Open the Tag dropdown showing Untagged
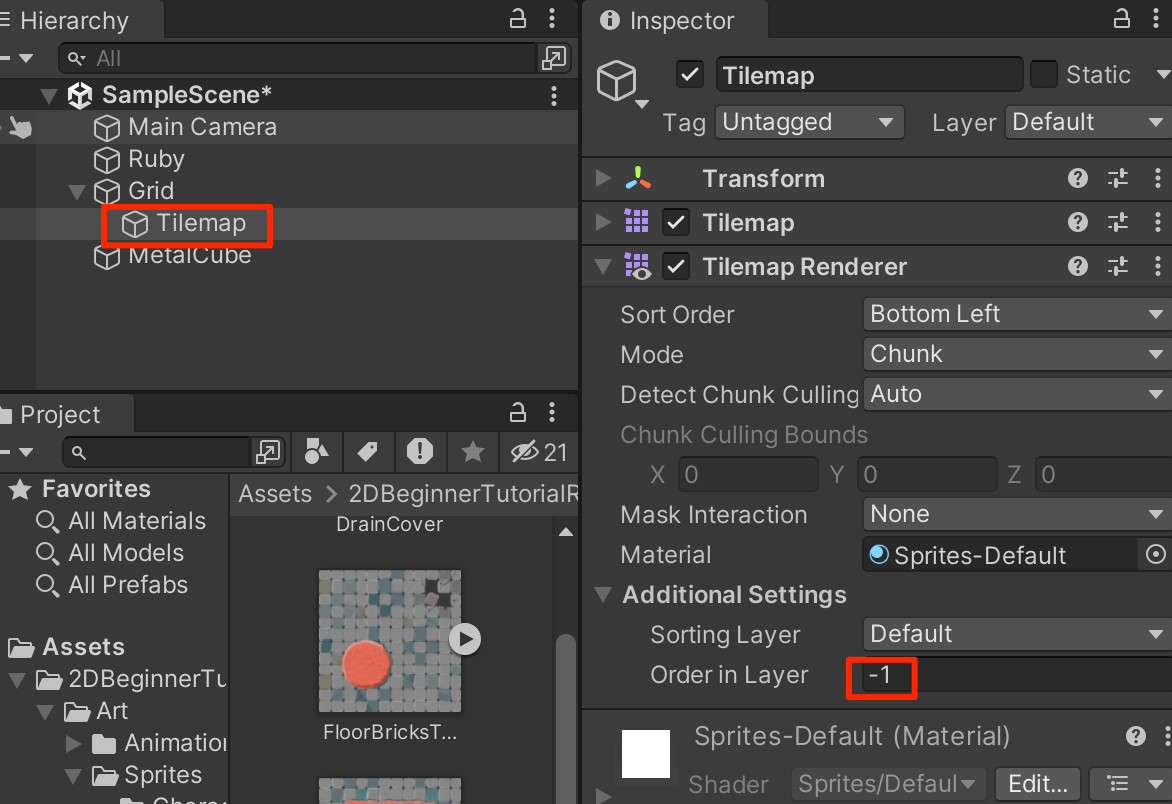1172x804 pixels. coord(809,122)
